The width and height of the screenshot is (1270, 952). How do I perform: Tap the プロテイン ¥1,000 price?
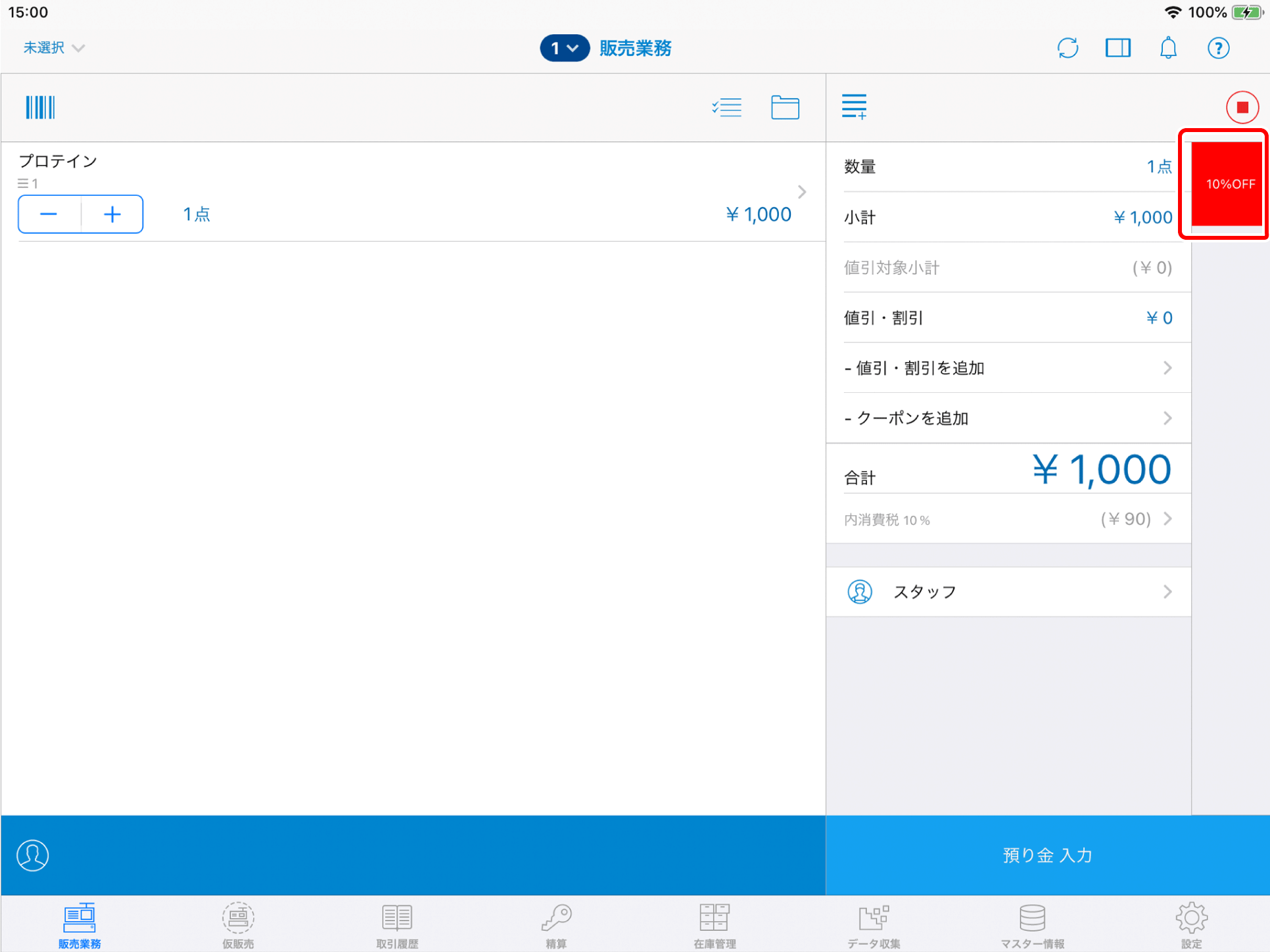point(758,214)
